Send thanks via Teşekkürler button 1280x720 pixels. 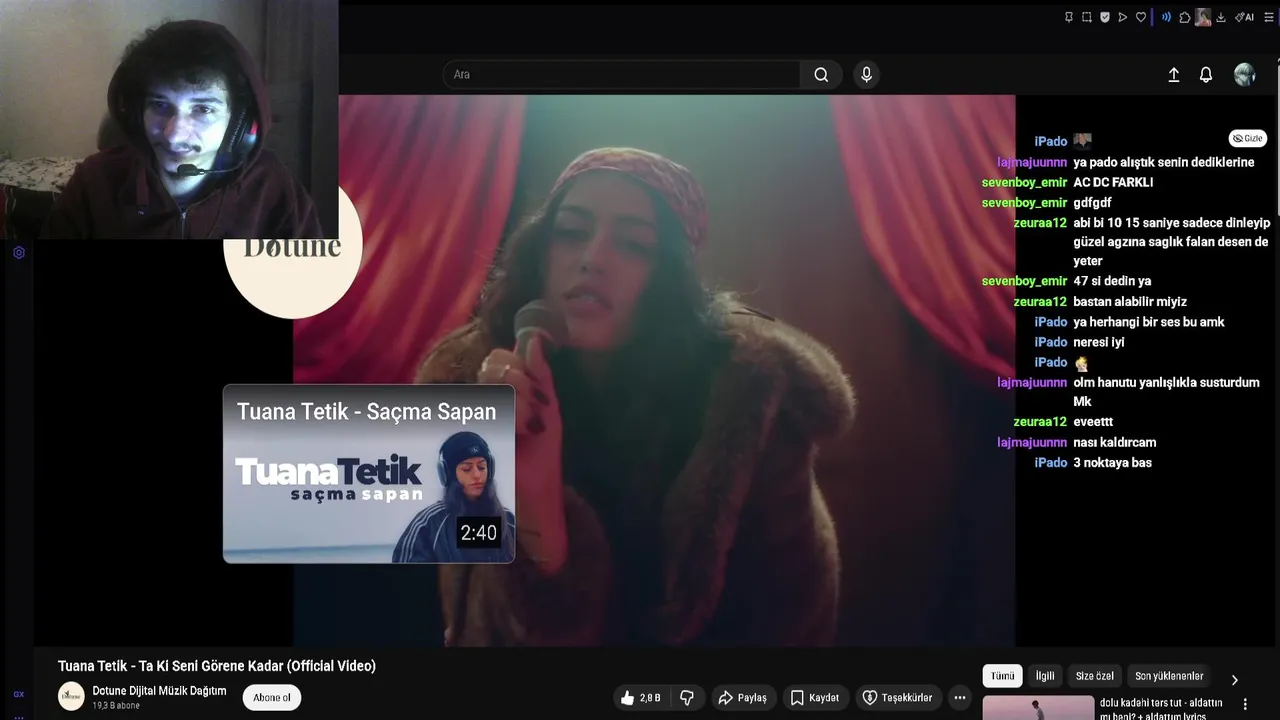click(x=897, y=697)
